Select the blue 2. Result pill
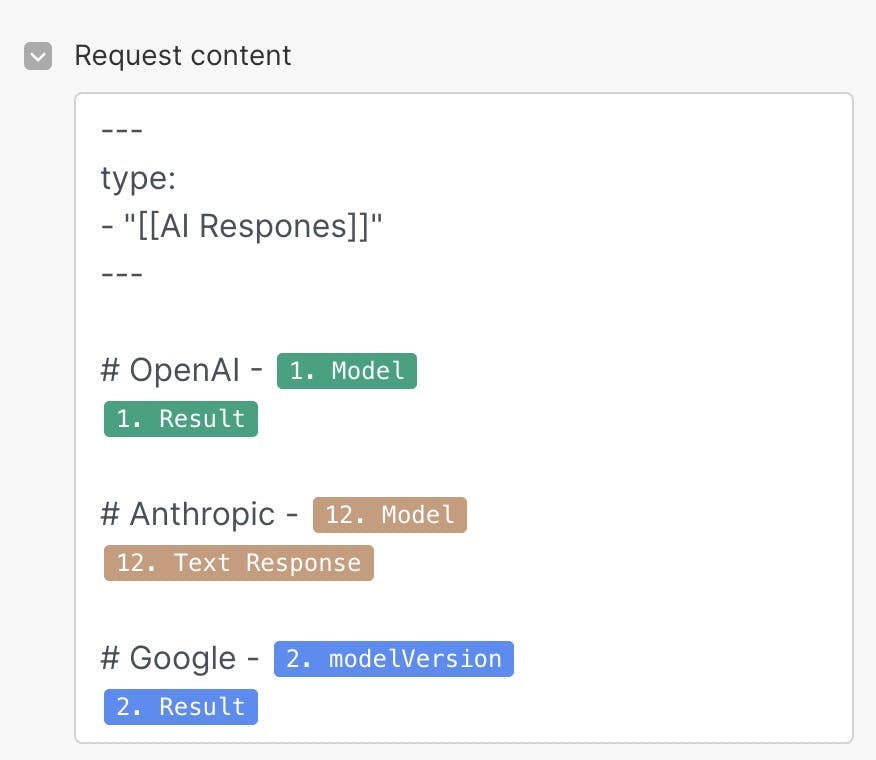 [181, 707]
